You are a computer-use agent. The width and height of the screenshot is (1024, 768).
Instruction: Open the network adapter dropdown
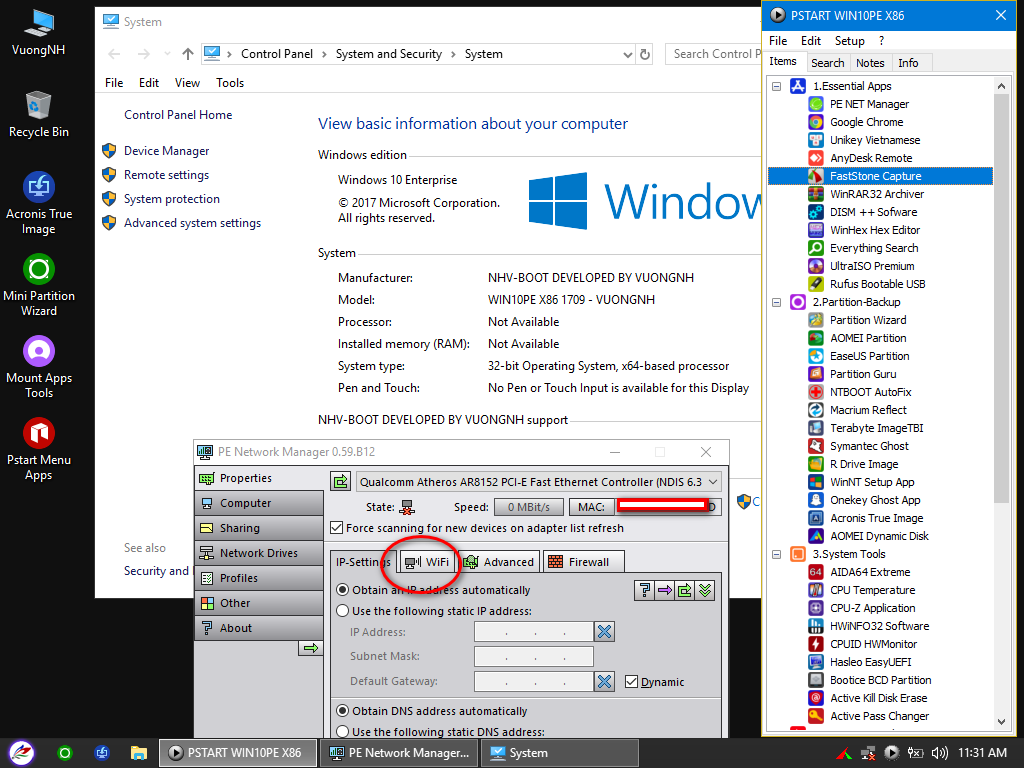[x=713, y=482]
